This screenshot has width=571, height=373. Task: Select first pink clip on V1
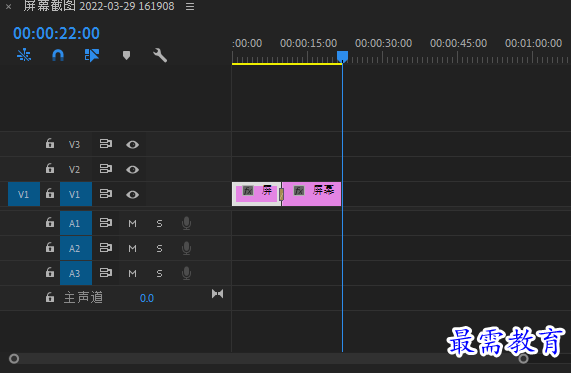click(x=256, y=194)
